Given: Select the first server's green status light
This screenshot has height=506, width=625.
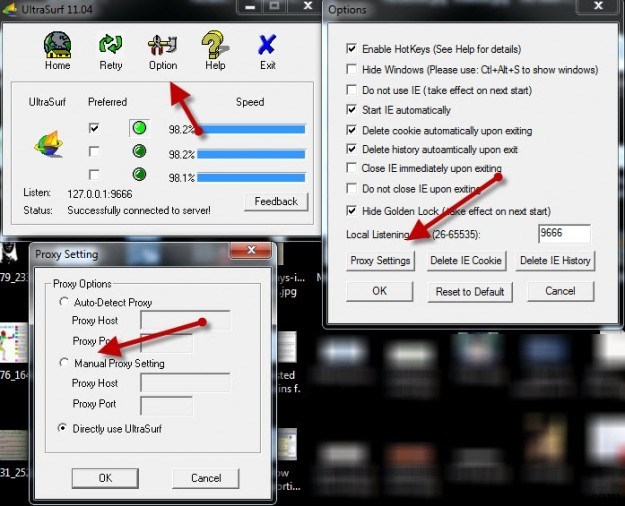Looking at the screenshot, I should point(139,128).
